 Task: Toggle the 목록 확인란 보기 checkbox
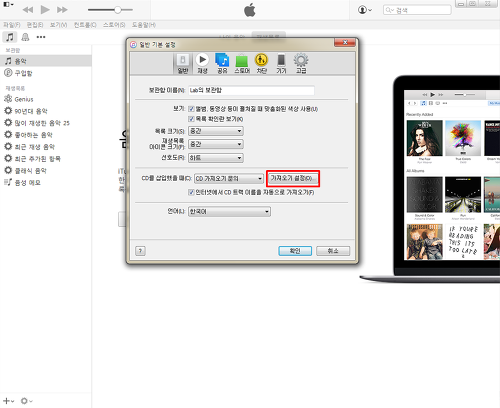tap(191, 119)
